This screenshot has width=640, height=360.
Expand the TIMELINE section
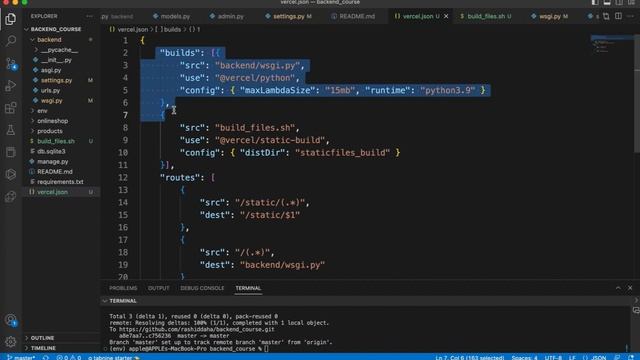[43, 348]
